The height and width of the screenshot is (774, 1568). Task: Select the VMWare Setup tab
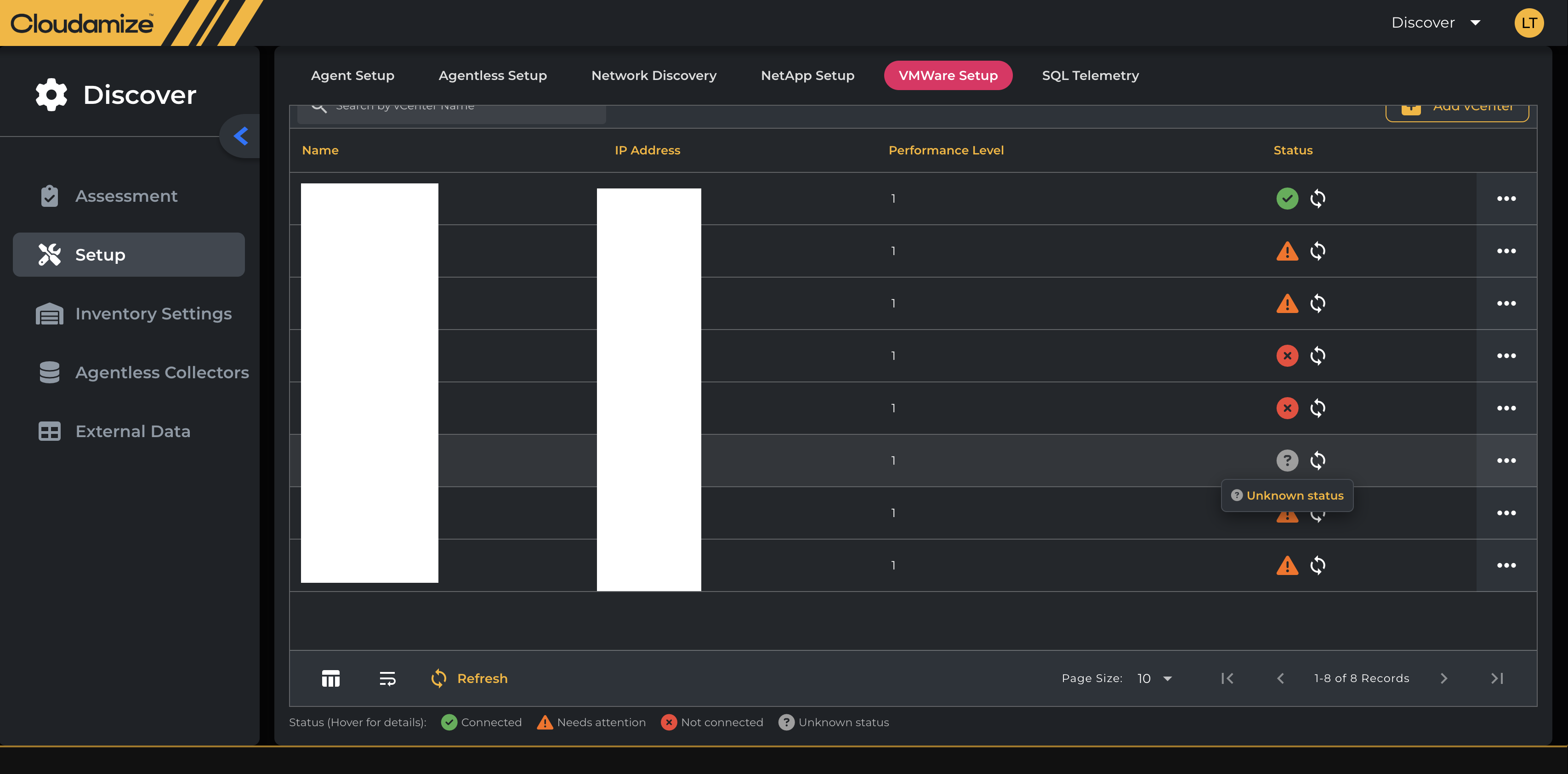click(x=948, y=75)
